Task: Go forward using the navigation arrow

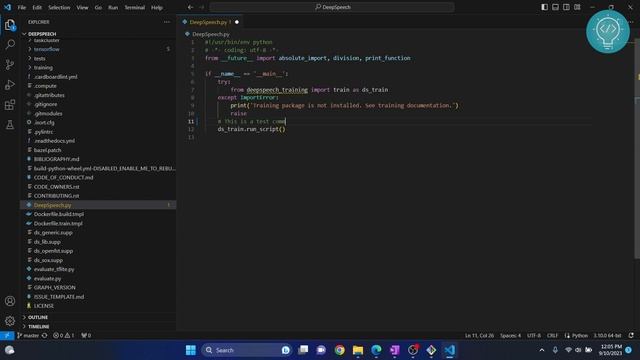Action: (x=202, y=7)
